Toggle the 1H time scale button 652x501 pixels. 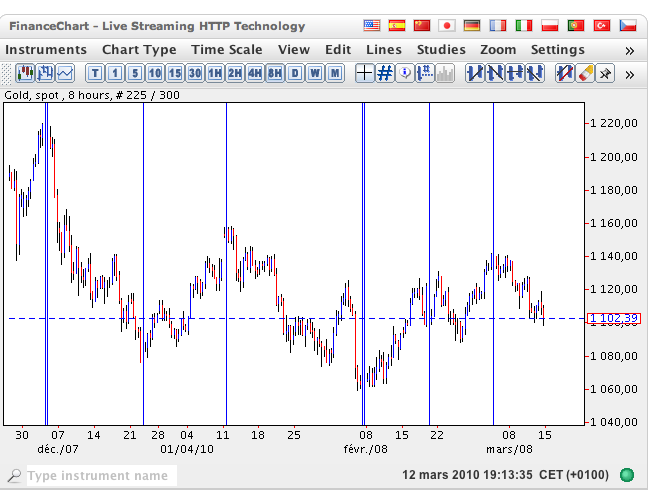pyautogui.click(x=214, y=72)
